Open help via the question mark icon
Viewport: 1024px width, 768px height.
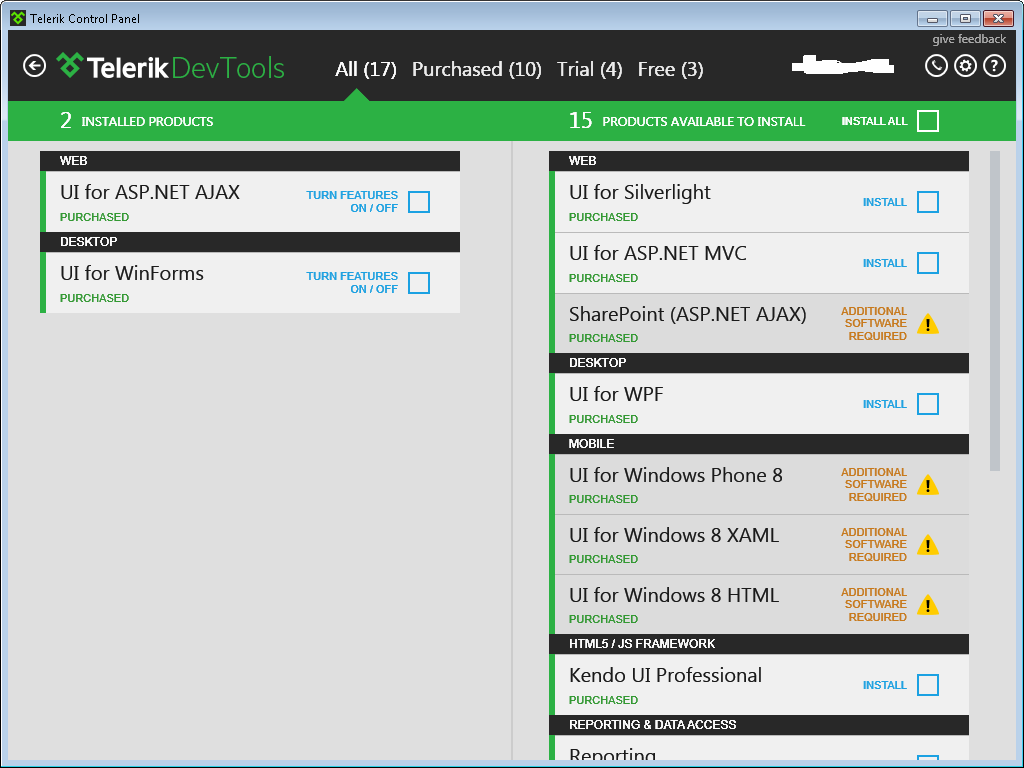pos(995,66)
